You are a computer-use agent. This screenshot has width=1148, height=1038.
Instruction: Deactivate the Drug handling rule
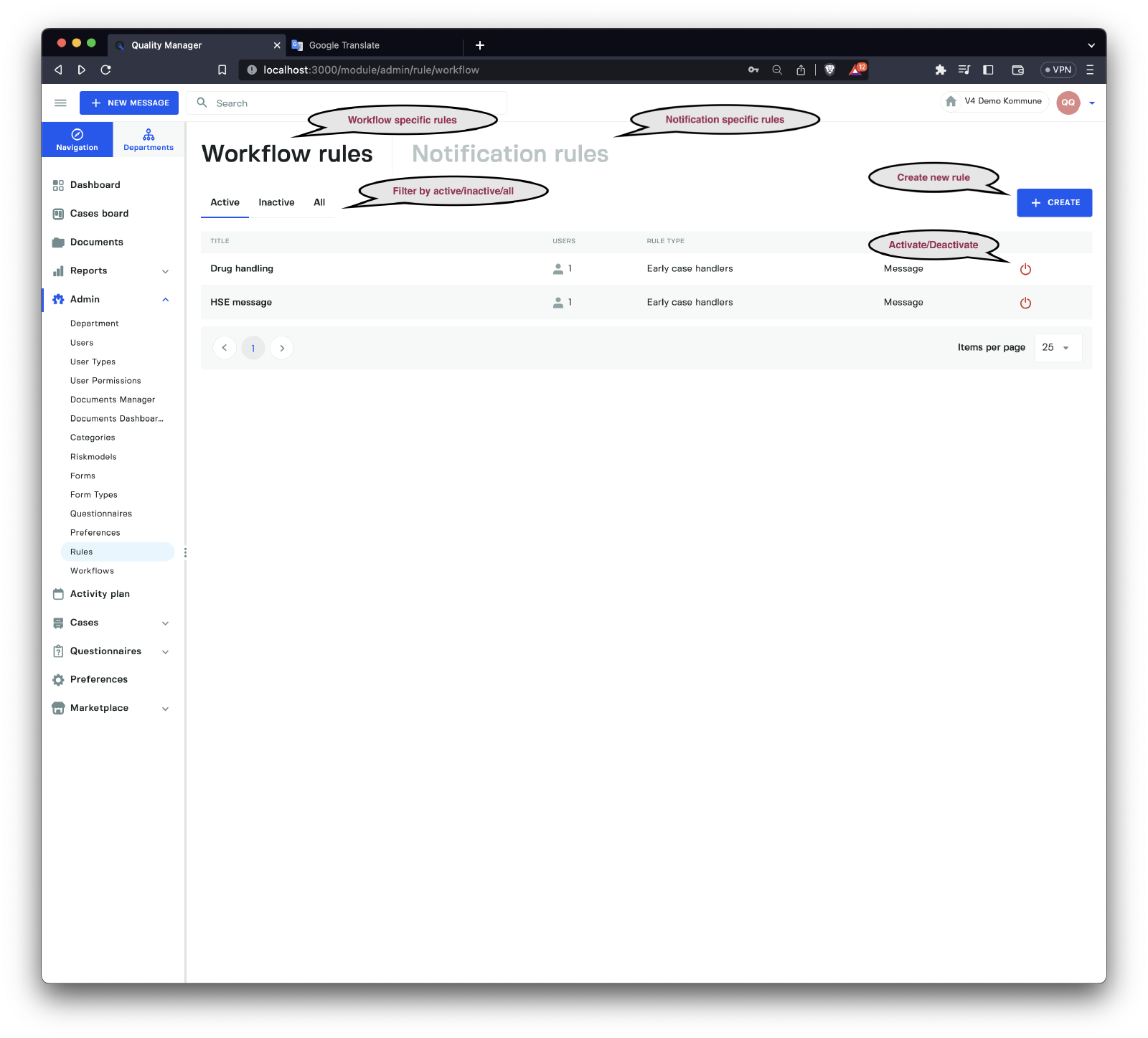[1025, 269]
